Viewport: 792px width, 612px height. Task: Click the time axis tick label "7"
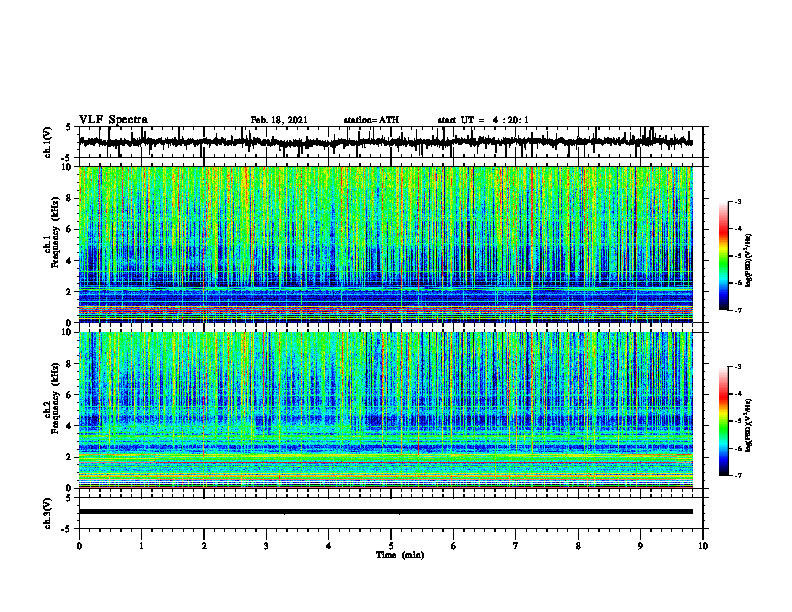click(516, 546)
